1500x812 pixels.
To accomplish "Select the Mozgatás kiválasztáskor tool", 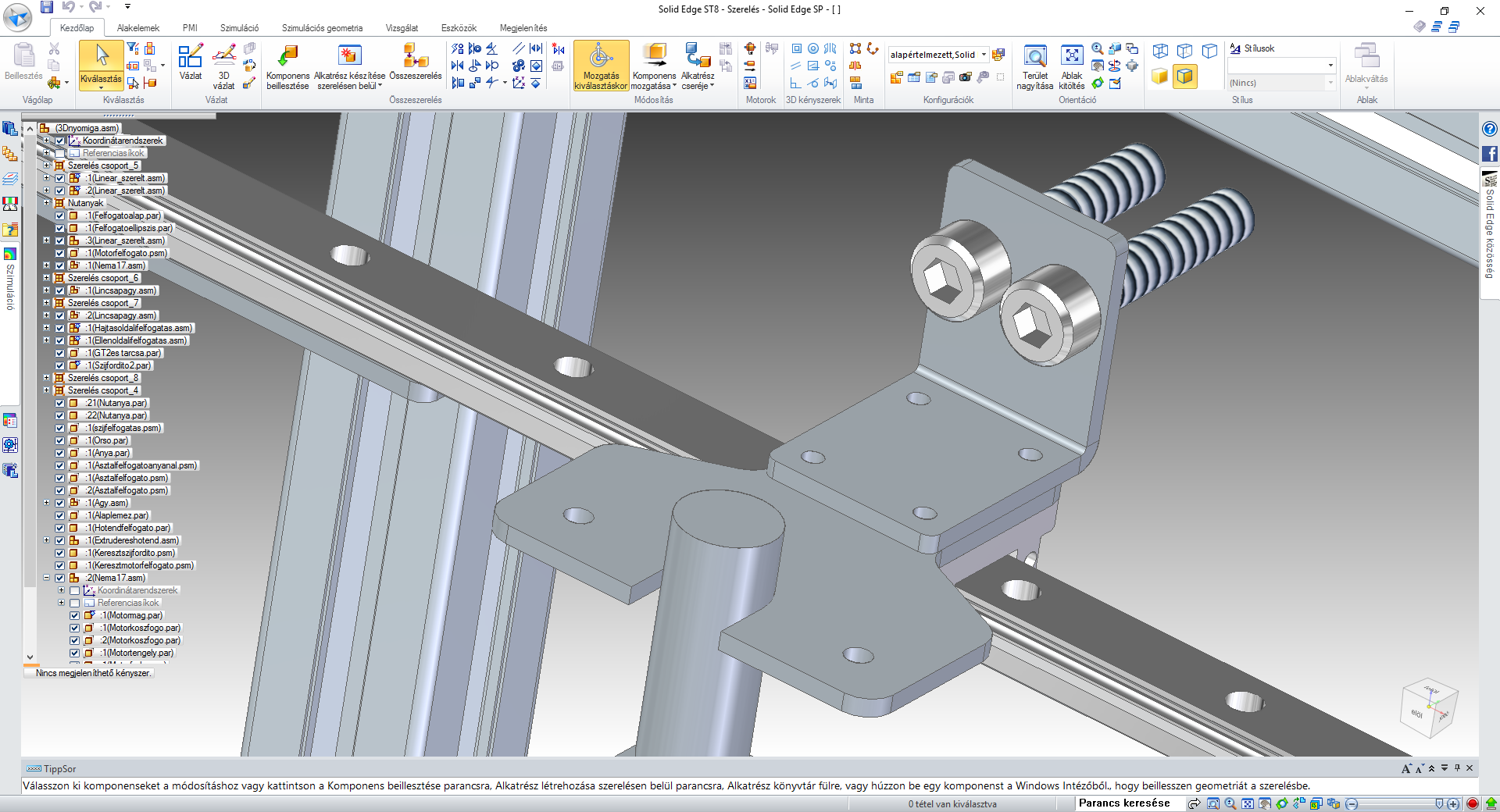I will pyautogui.click(x=601, y=66).
